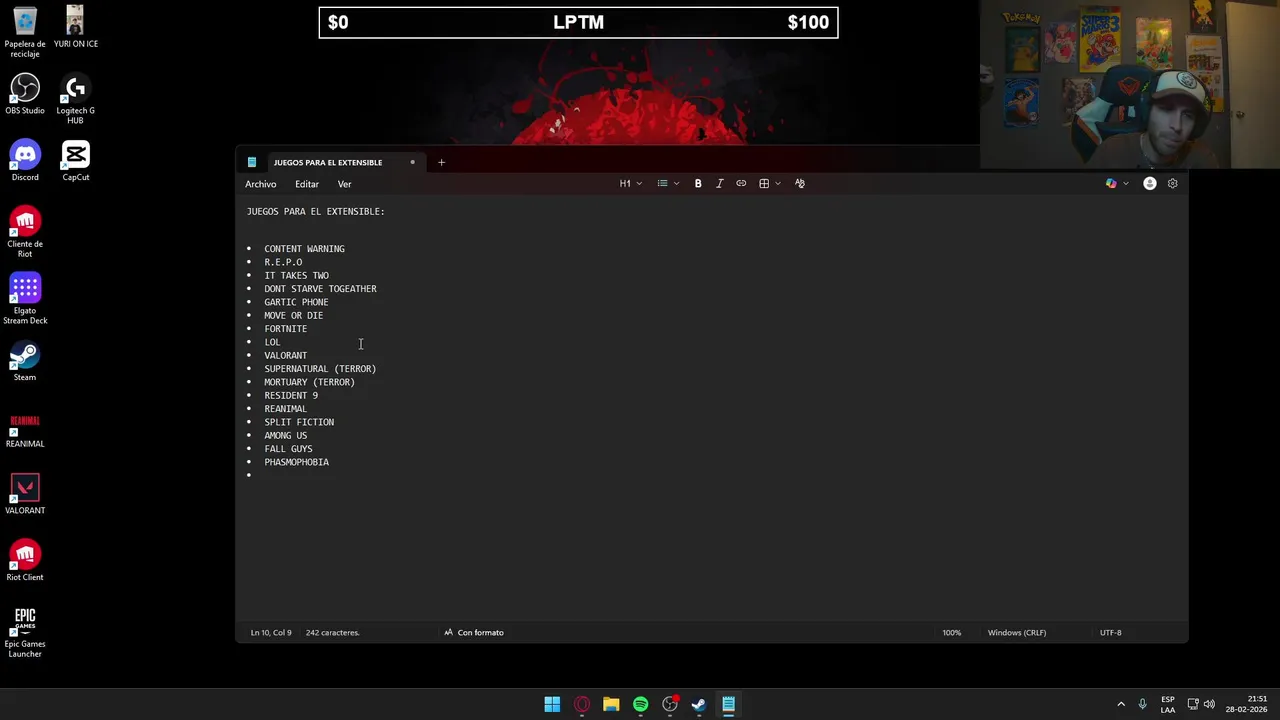Click the PHASMOPHOBIA line

(x=296, y=462)
